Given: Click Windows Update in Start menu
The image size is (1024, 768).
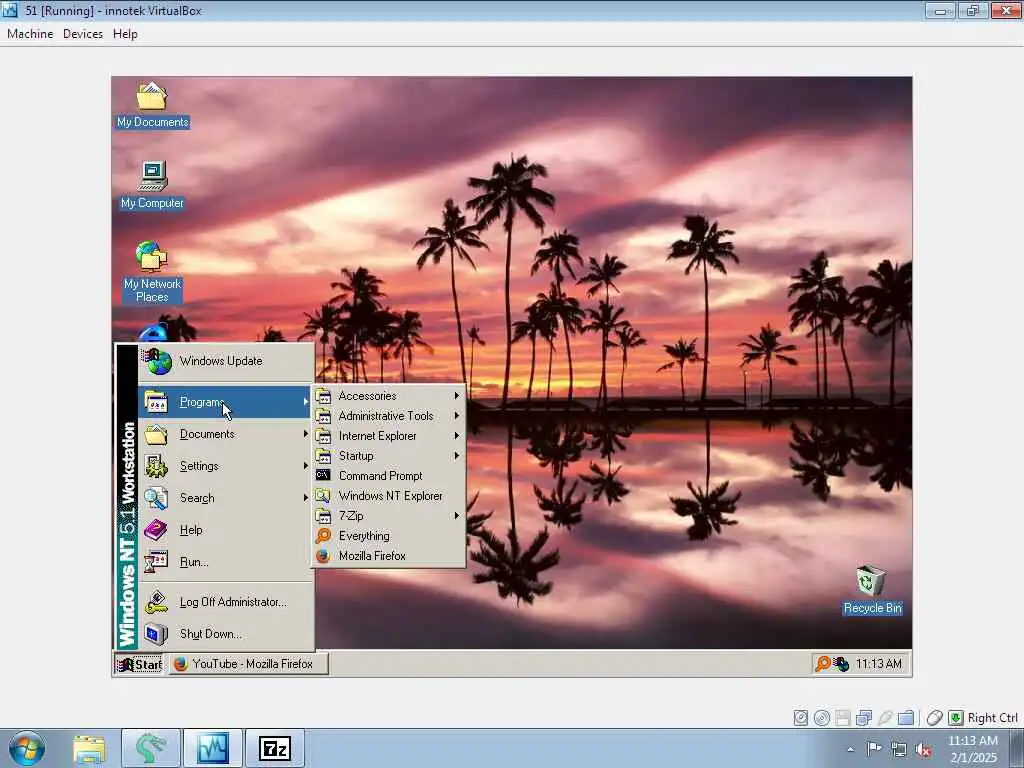Looking at the screenshot, I should pos(226,361).
